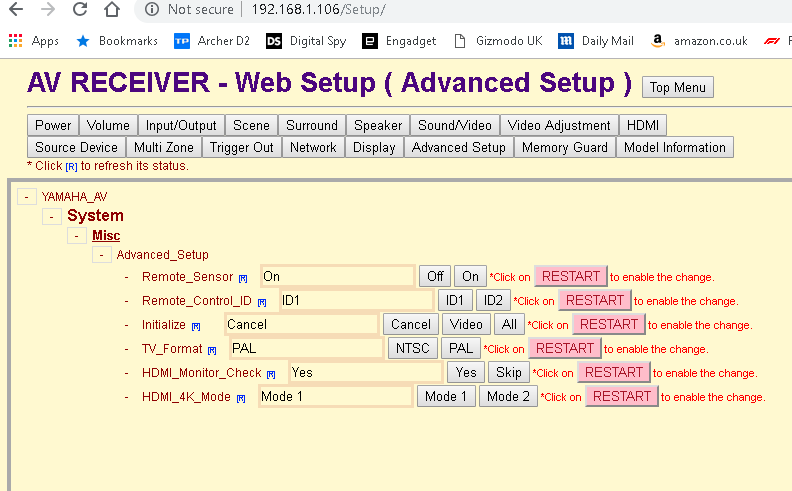792x491 pixels.
Task: Open the Sound/Video tab
Action: click(x=454, y=126)
